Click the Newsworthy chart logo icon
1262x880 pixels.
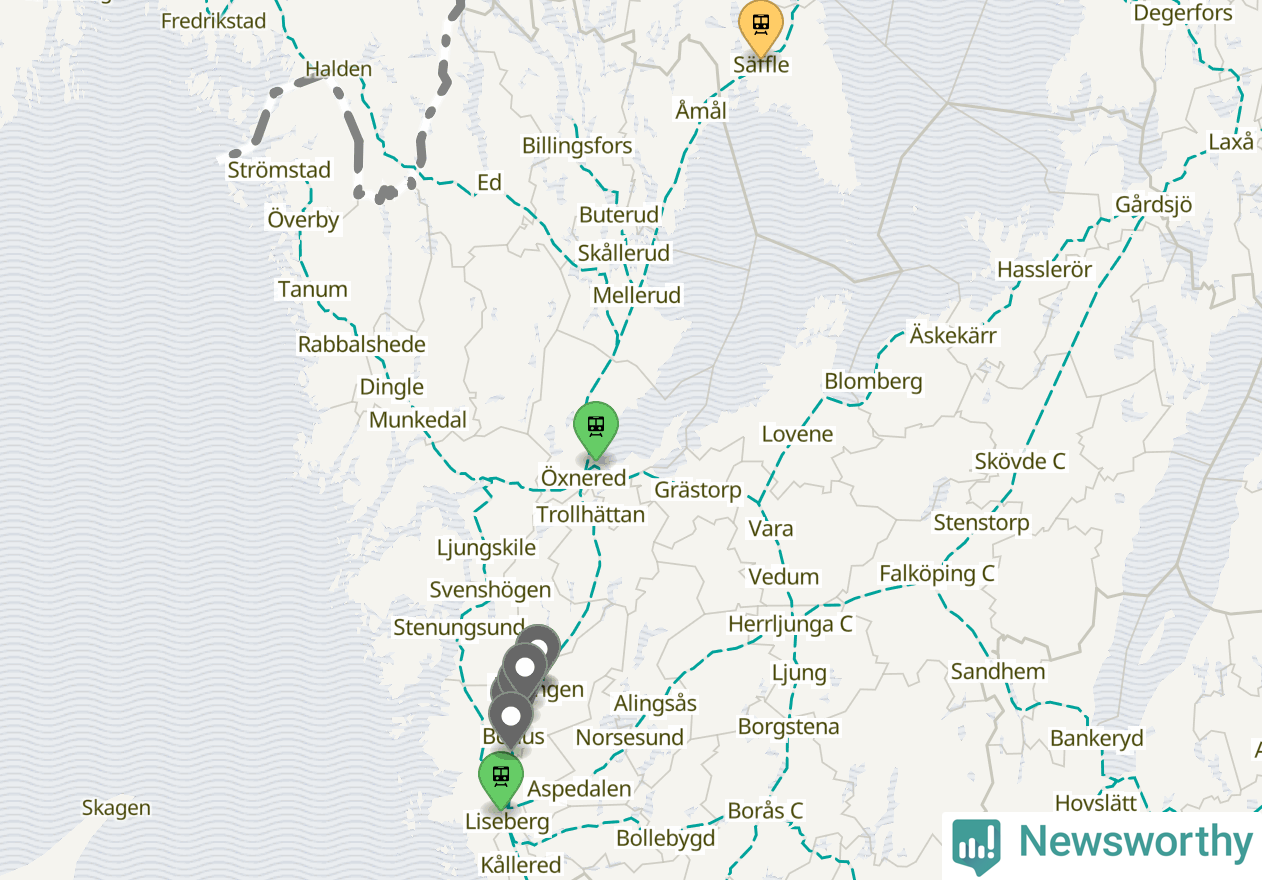click(x=976, y=845)
